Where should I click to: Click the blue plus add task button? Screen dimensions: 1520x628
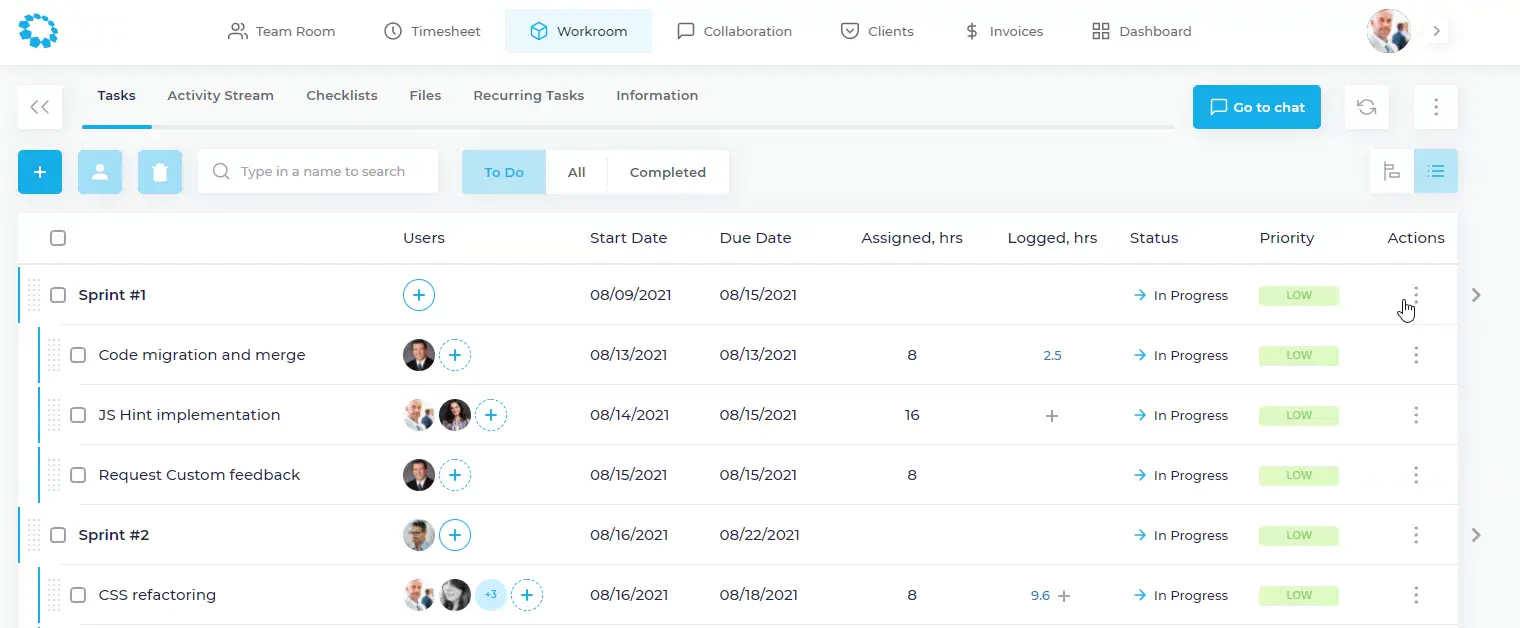coord(40,172)
